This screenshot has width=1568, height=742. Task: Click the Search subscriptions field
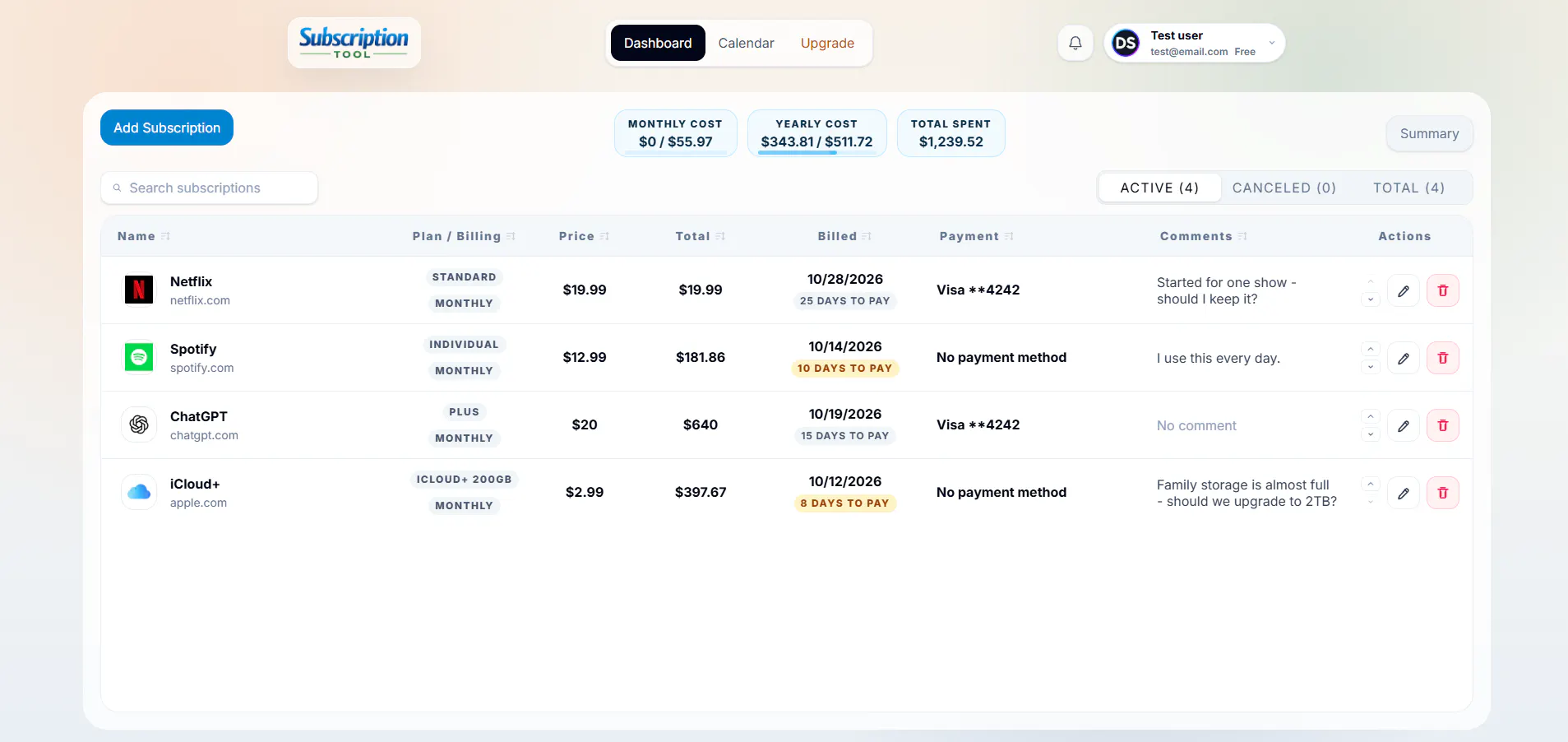pos(209,188)
